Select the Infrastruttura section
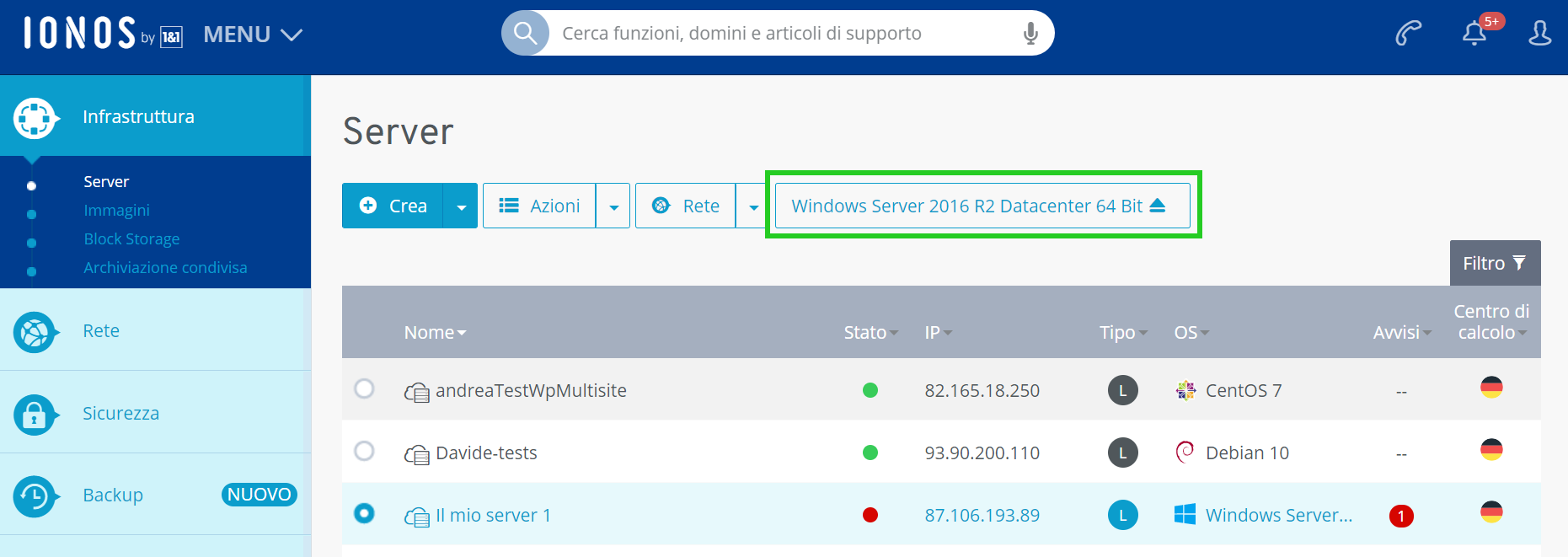The image size is (1568, 557). coord(156,116)
